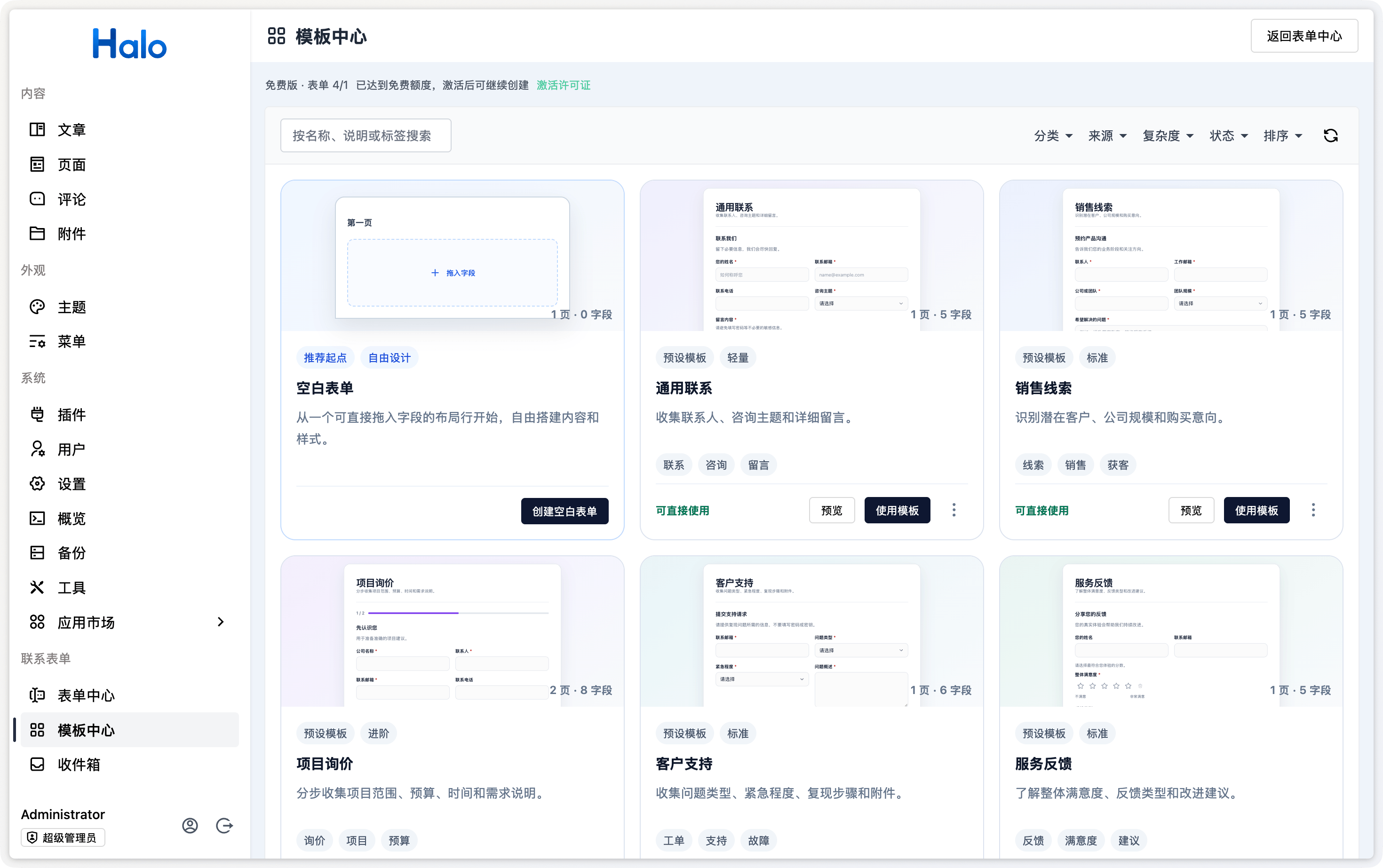Click the 空白表单 preview thumbnail
This screenshot has width=1383, height=868.
click(x=453, y=255)
